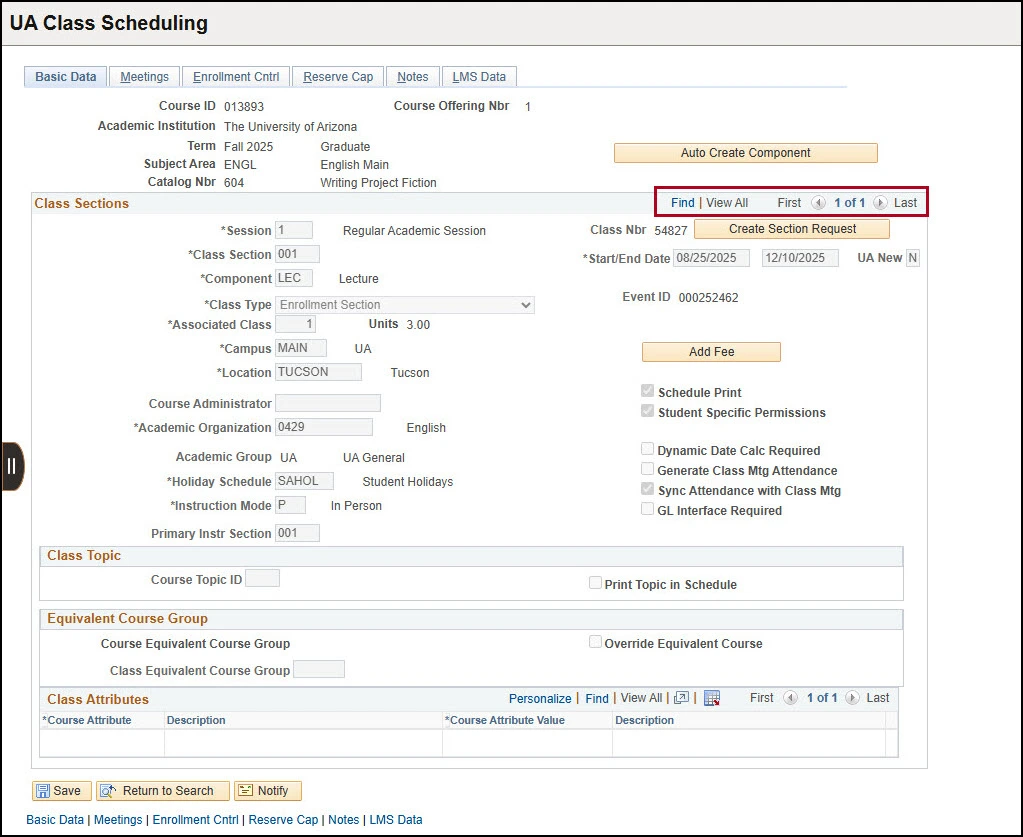Click Last link in Class Attributes grid
Screen dimensions: 1023x837
pyautogui.click(x=878, y=698)
